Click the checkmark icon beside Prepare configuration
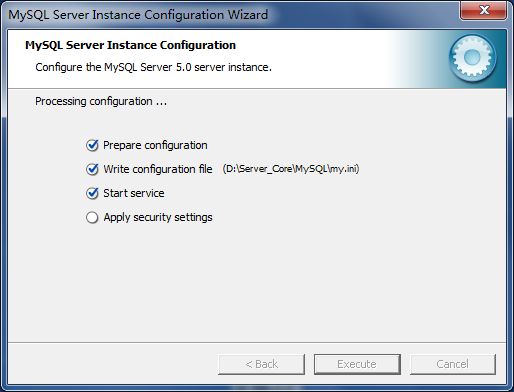Image resolution: width=514 pixels, height=392 pixels. 92,145
